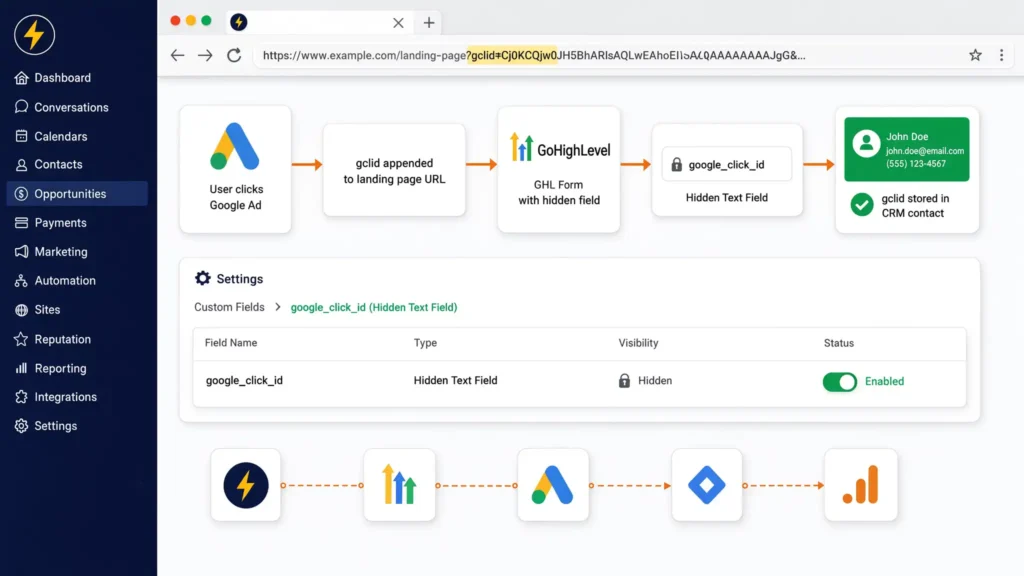
Task: Open Contacts in the sidebar
Action: pyautogui.click(x=49, y=165)
